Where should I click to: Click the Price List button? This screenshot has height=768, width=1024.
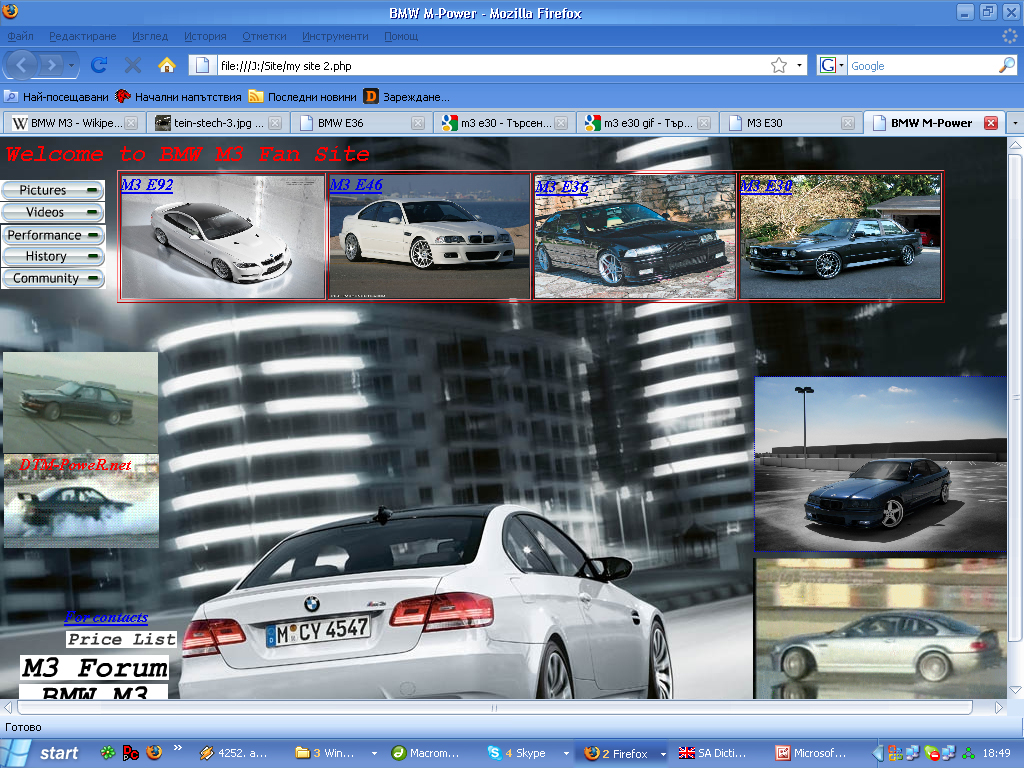click(121, 639)
